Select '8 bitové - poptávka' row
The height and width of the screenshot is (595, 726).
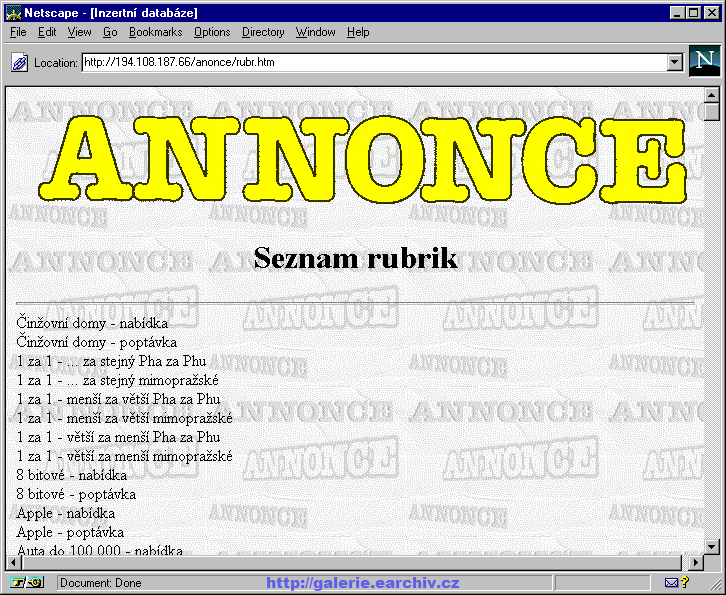pyautogui.click(x=76, y=494)
